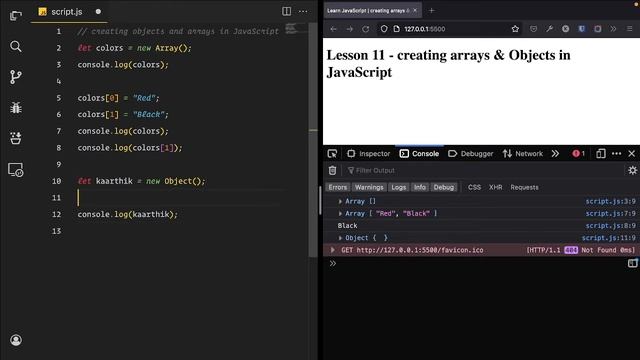The height and width of the screenshot is (360, 640).
Task: Activate the element picker in devtools
Action: point(332,153)
